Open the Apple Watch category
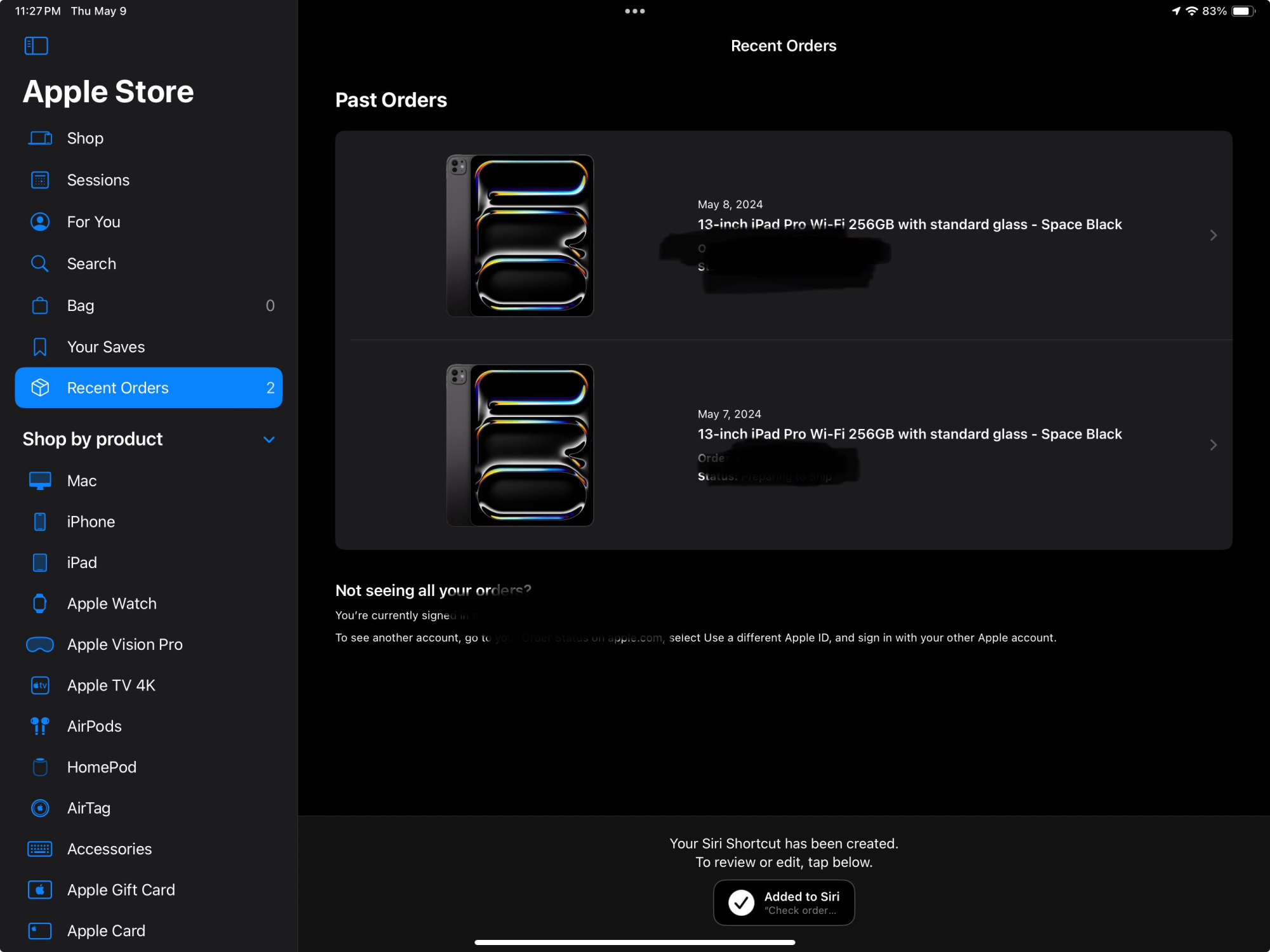1270x952 pixels. (x=112, y=604)
